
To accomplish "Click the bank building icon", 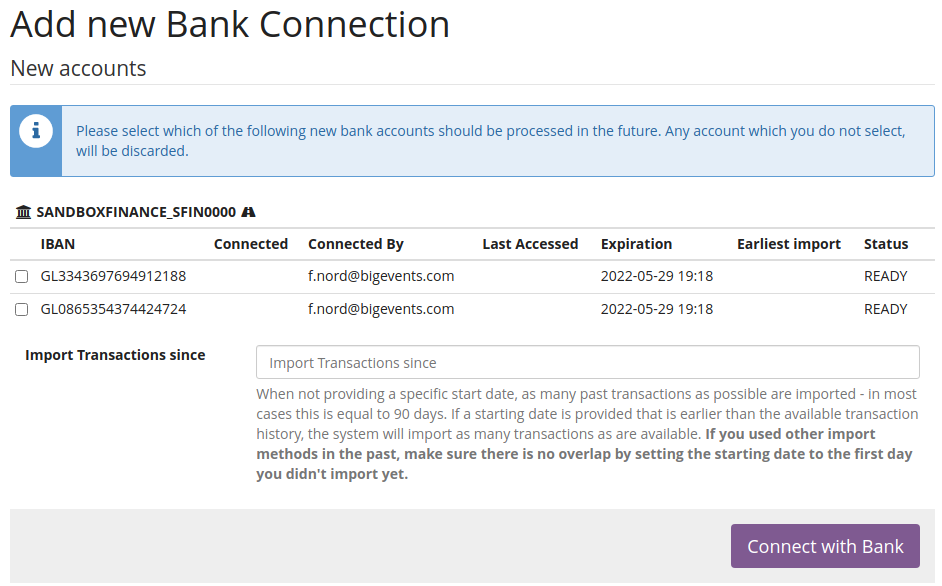I will pyautogui.click(x=24, y=212).
